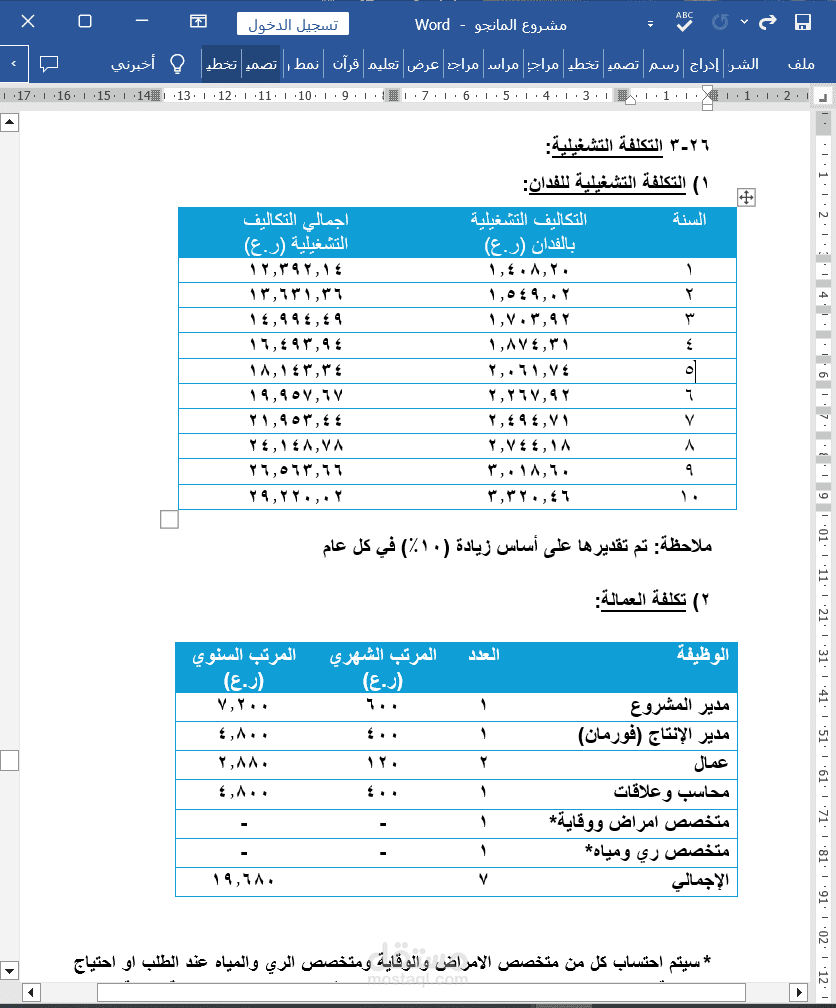Click the table move handle cross icon
The height and width of the screenshot is (1008, 836).
(746, 197)
